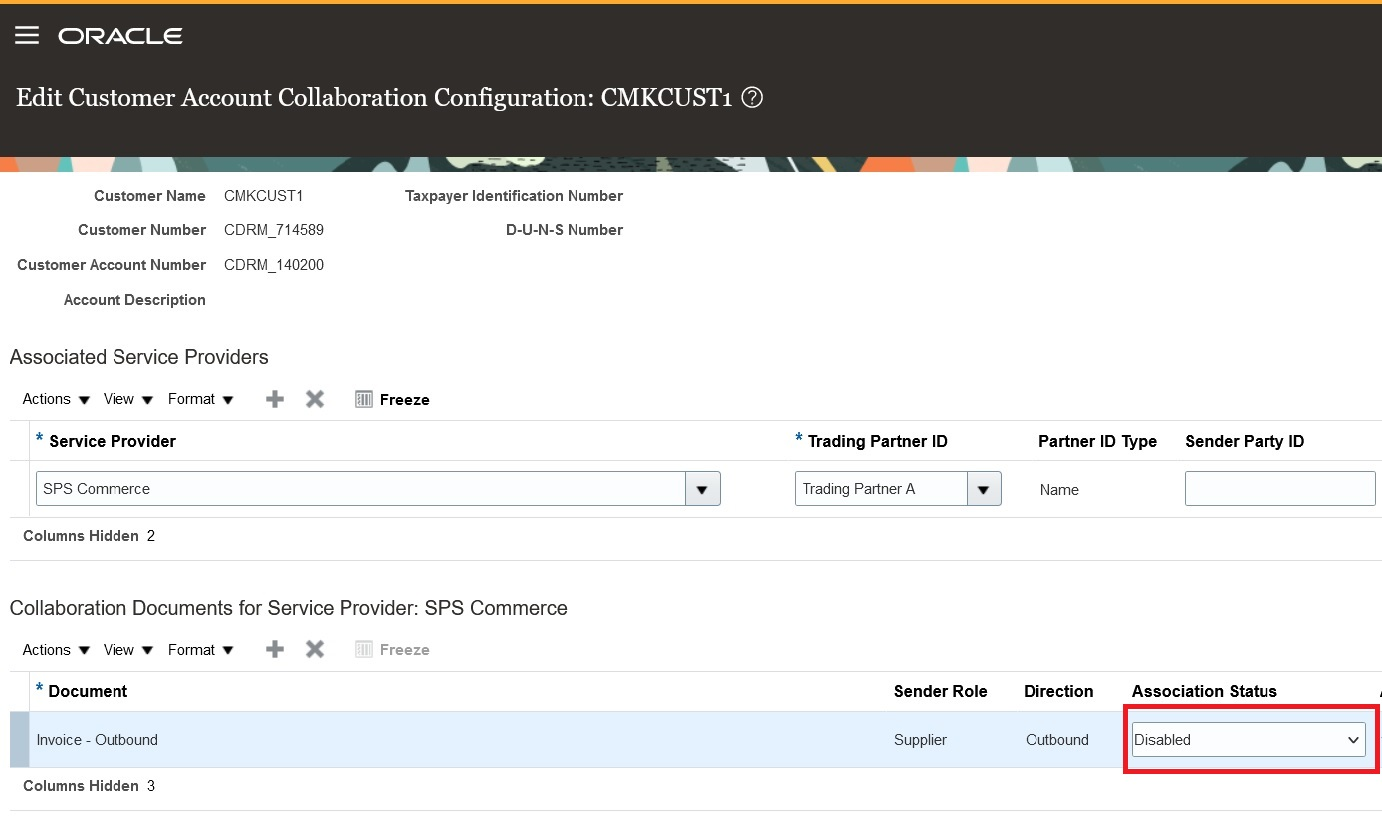
Task: Change the Association Status from Disabled
Action: pyautogui.click(x=1247, y=739)
